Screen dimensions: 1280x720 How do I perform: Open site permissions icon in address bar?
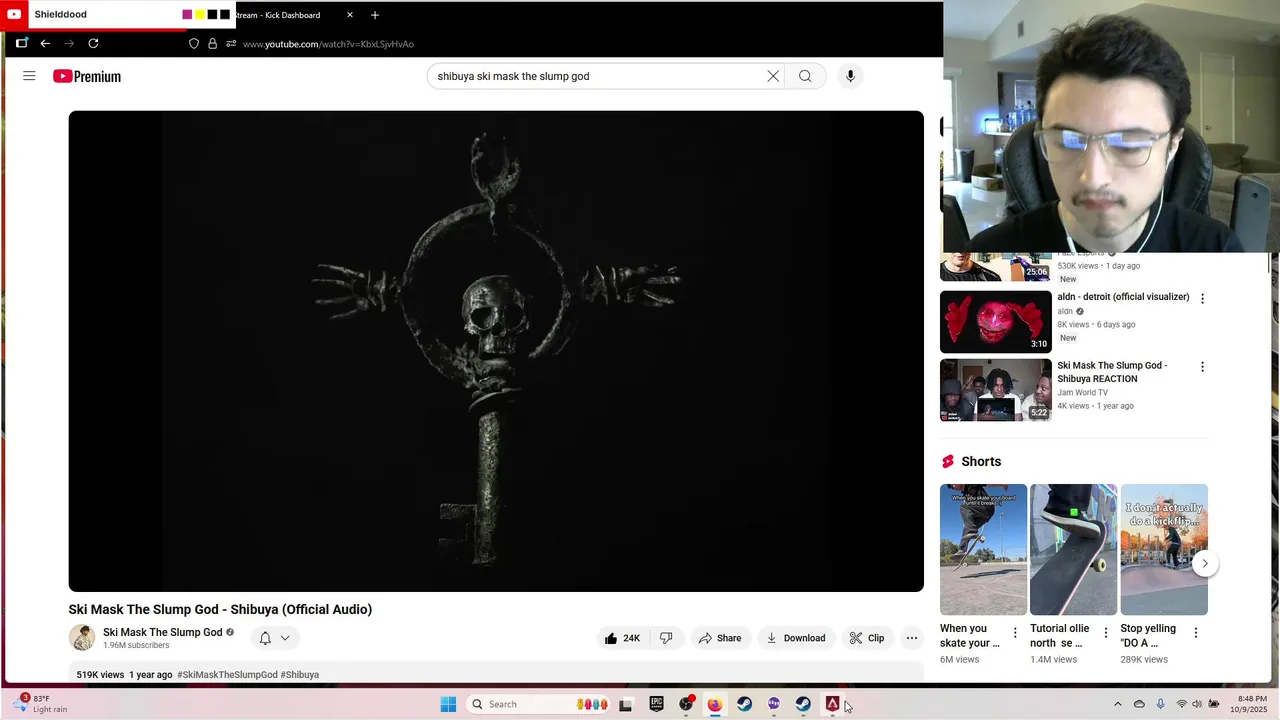[x=231, y=43]
